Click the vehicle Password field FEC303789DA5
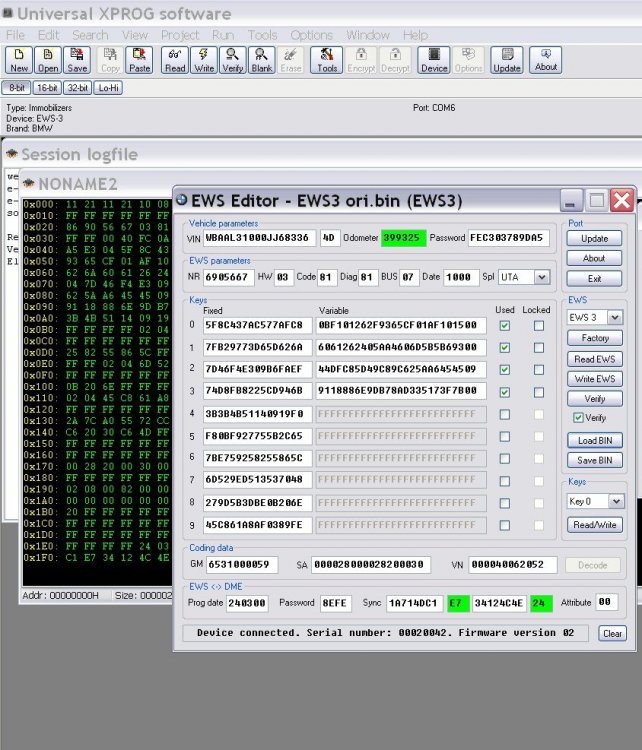The width and height of the screenshot is (642, 750). tap(509, 238)
